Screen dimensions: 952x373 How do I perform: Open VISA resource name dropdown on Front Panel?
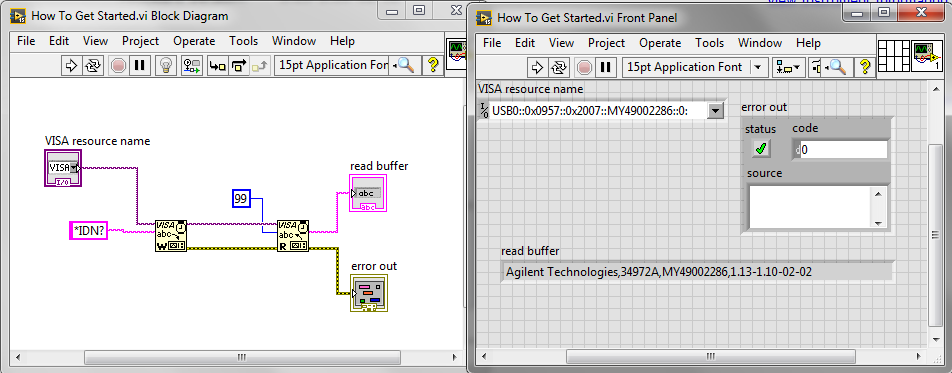click(716, 111)
